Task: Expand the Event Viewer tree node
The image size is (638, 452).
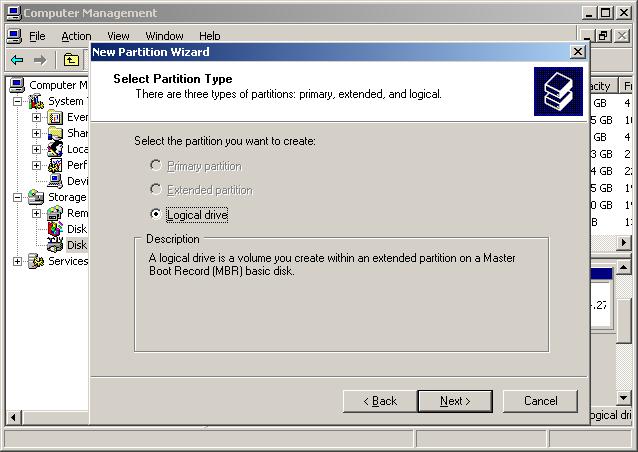Action: tap(36, 118)
